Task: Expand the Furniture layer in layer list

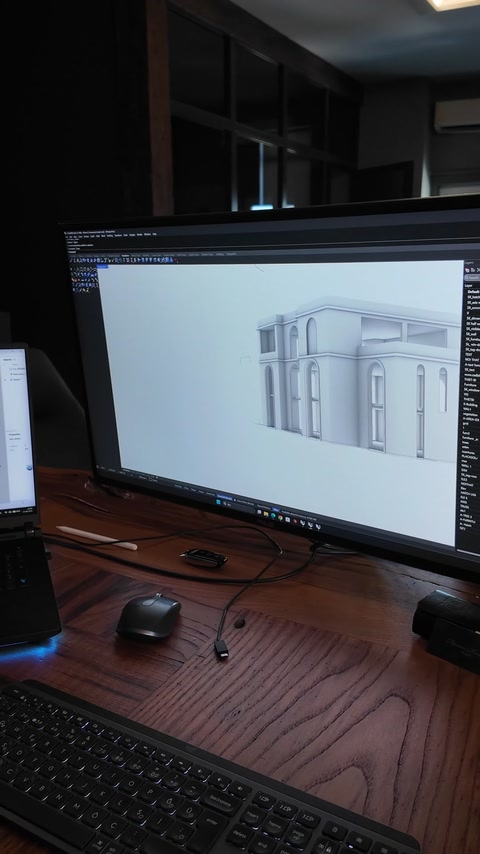Action: 470,385
